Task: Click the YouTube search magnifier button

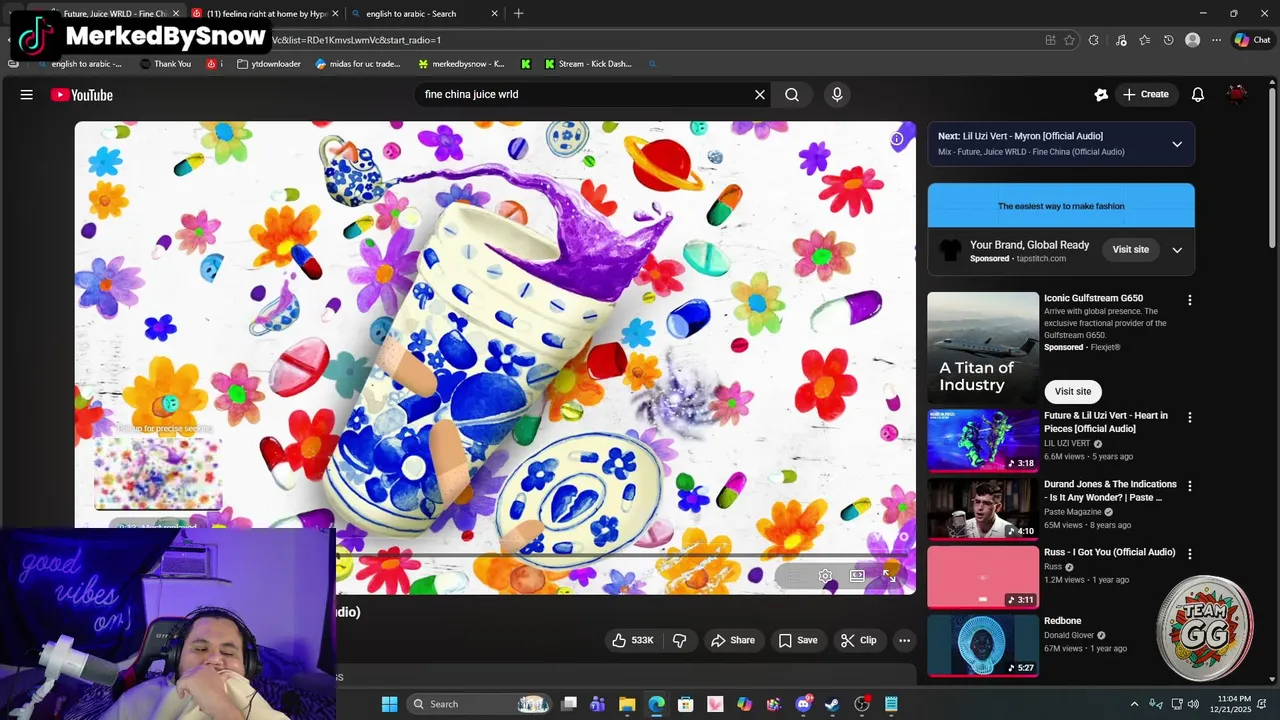Action: click(792, 95)
